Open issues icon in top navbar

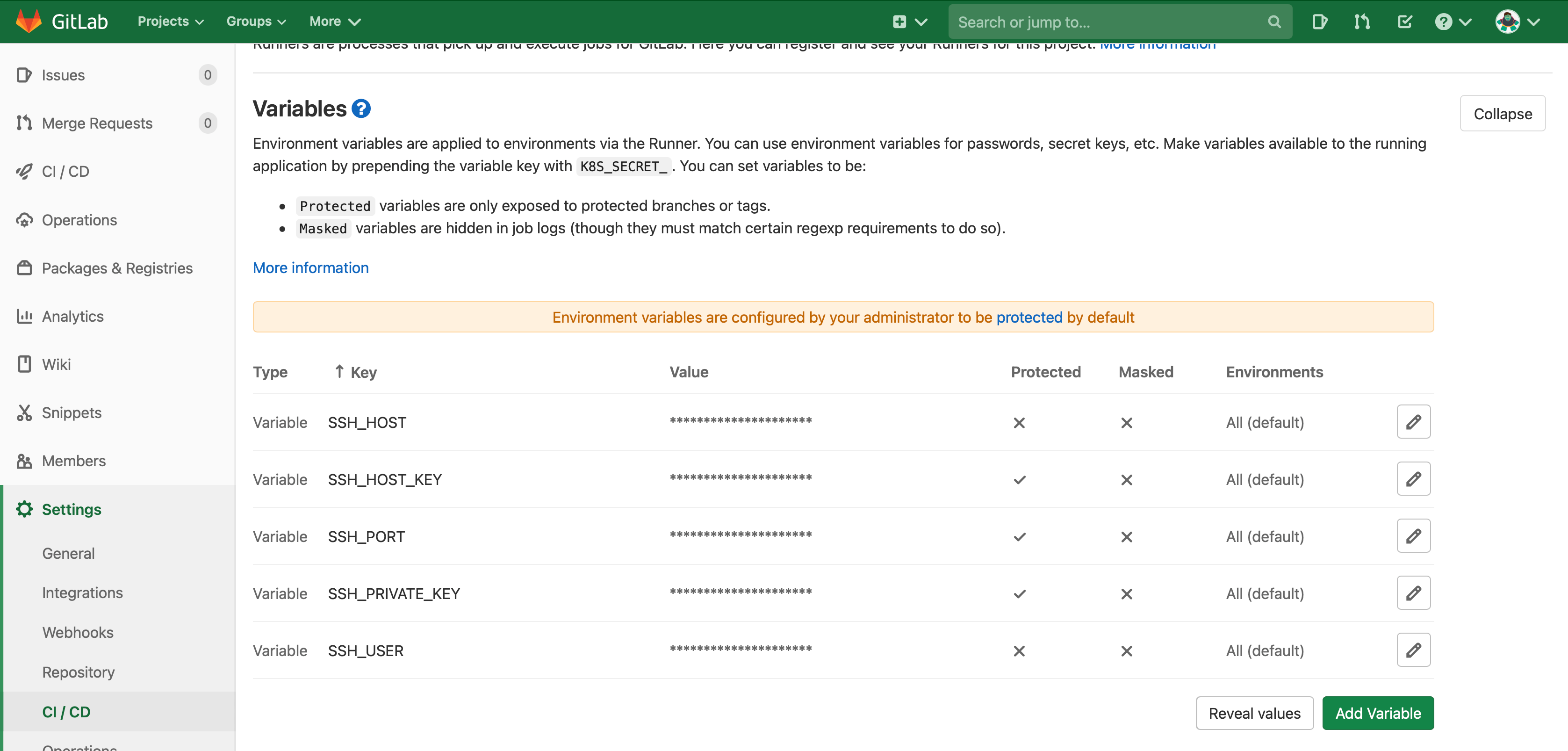coord(1319,22)
